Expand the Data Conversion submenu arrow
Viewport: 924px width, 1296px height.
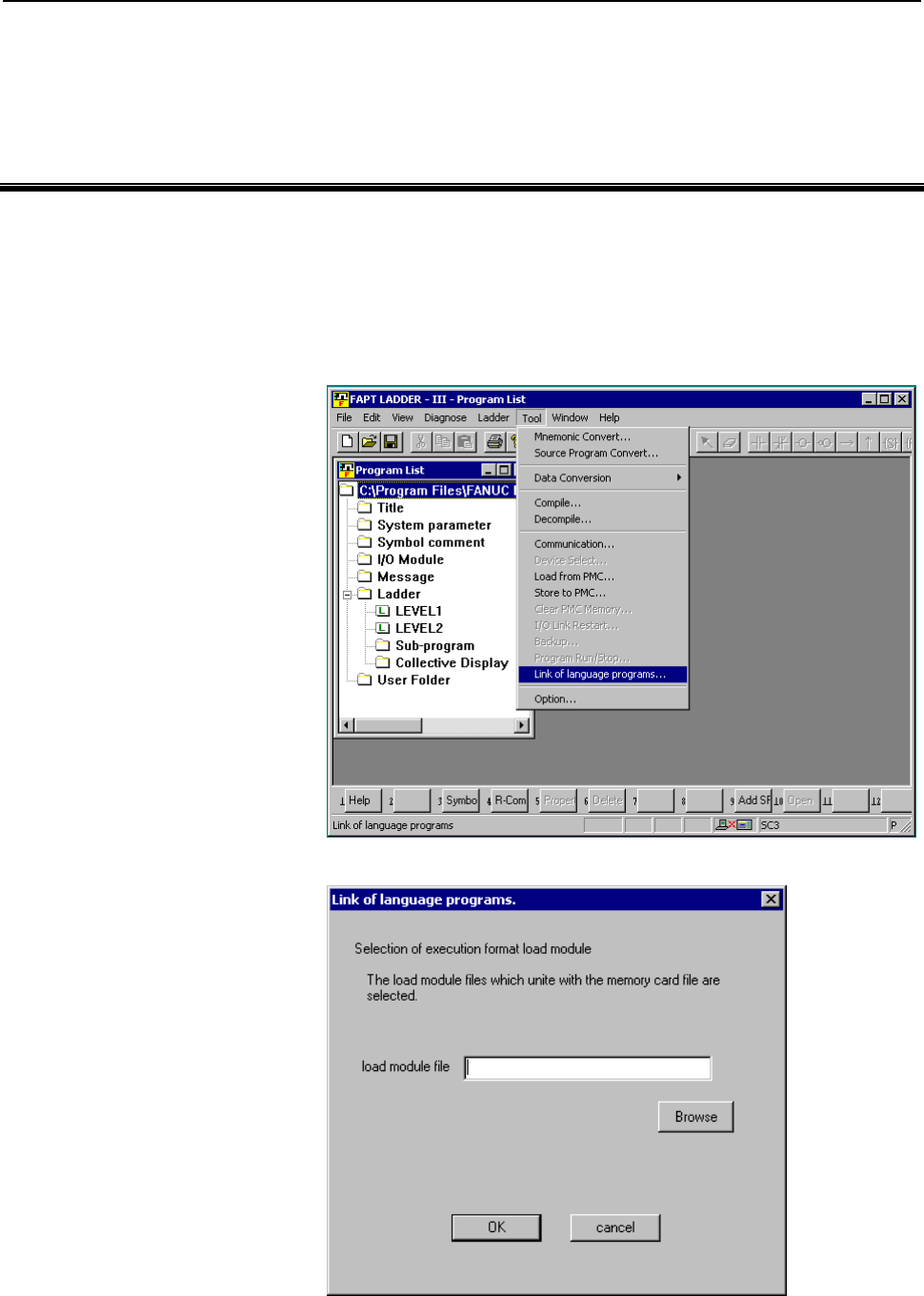tap(679, 477)
